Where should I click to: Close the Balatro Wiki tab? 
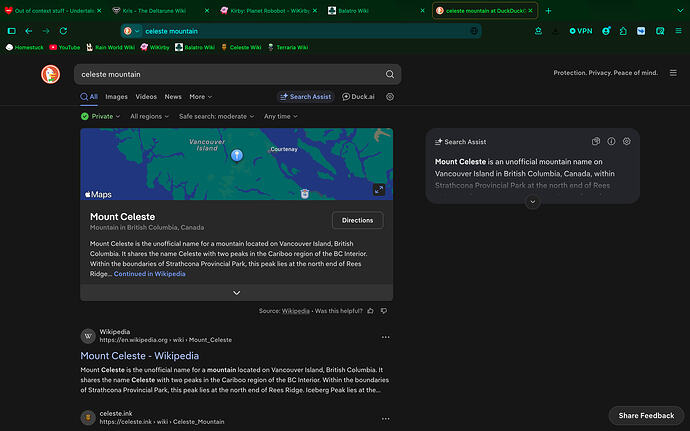422,11
